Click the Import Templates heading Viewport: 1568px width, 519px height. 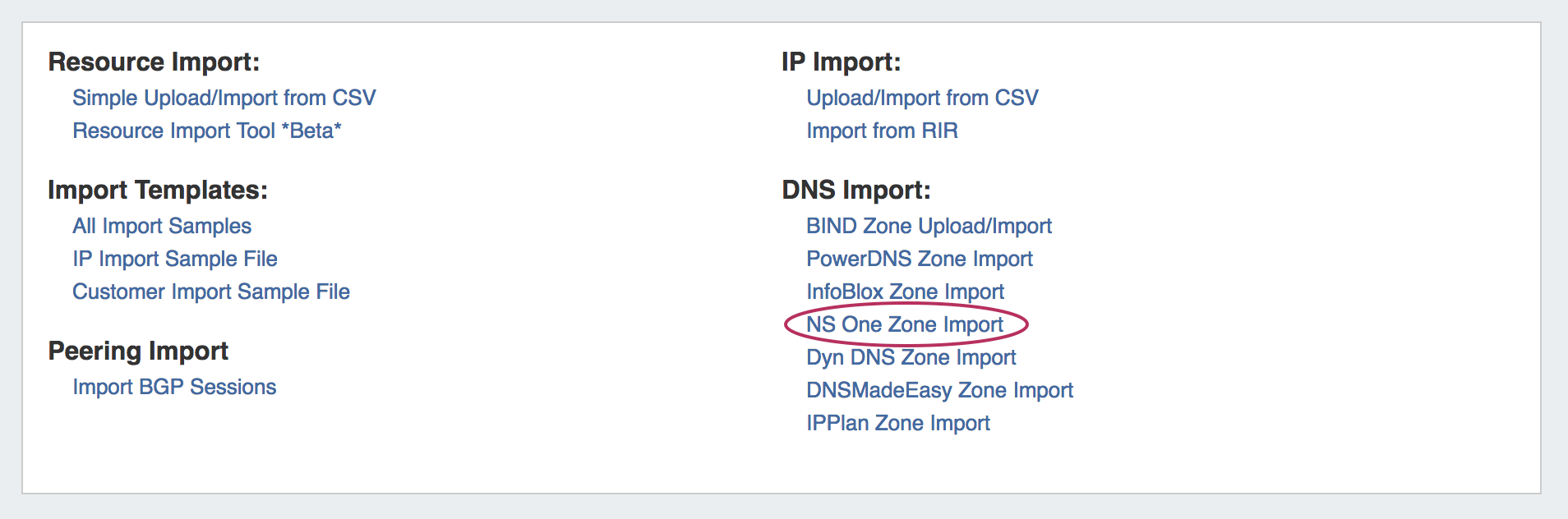[x=158, y=190]
